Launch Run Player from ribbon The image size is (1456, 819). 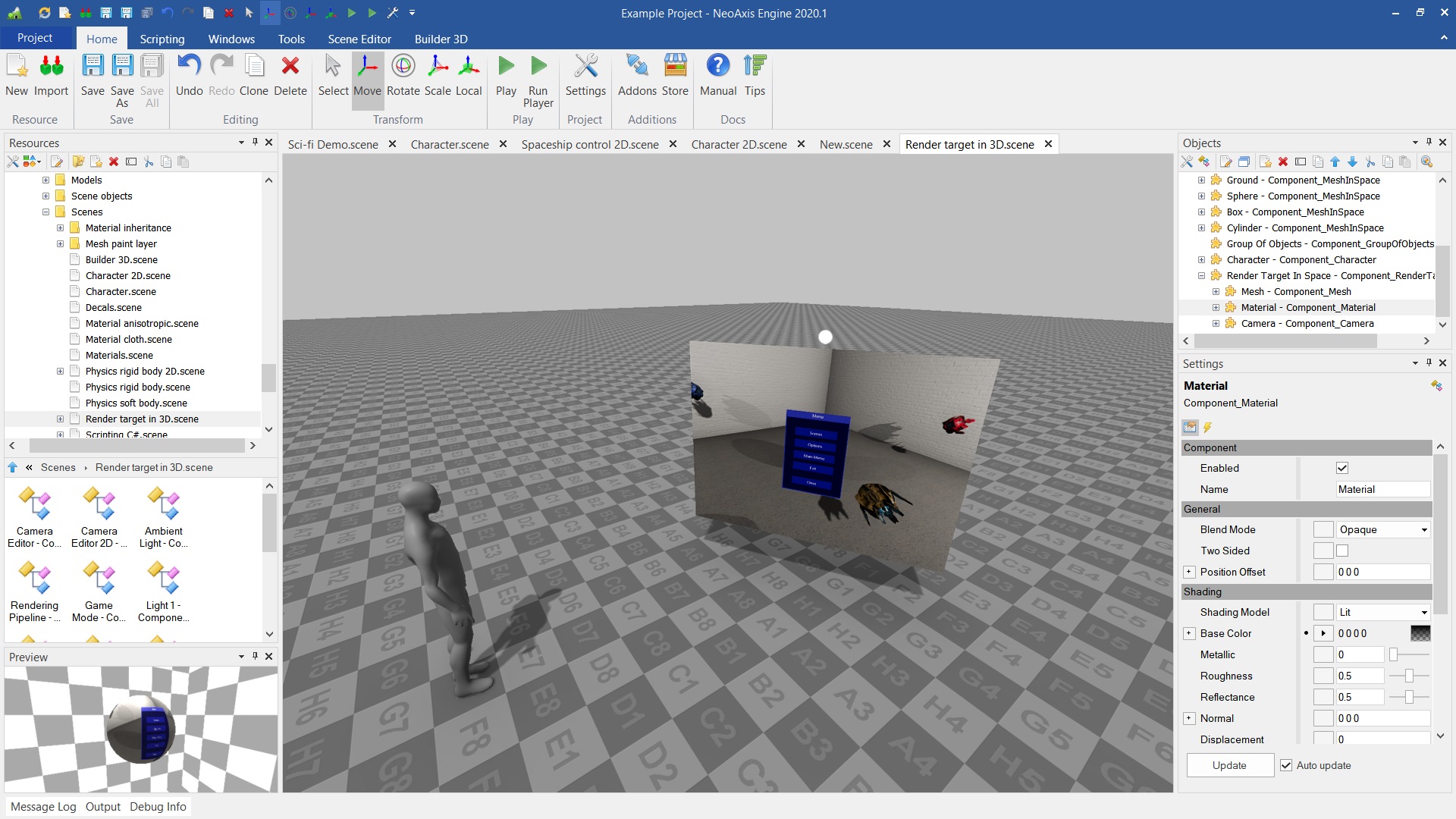(538, 67)
